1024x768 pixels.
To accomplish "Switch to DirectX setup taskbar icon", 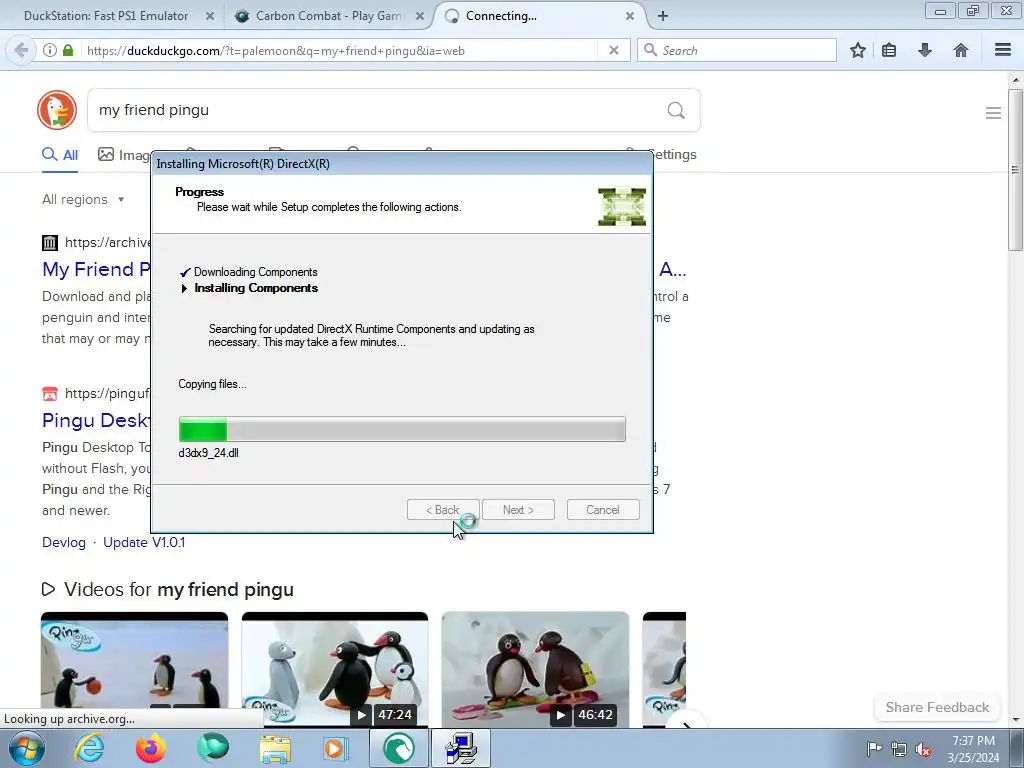I will coord(461,748).
